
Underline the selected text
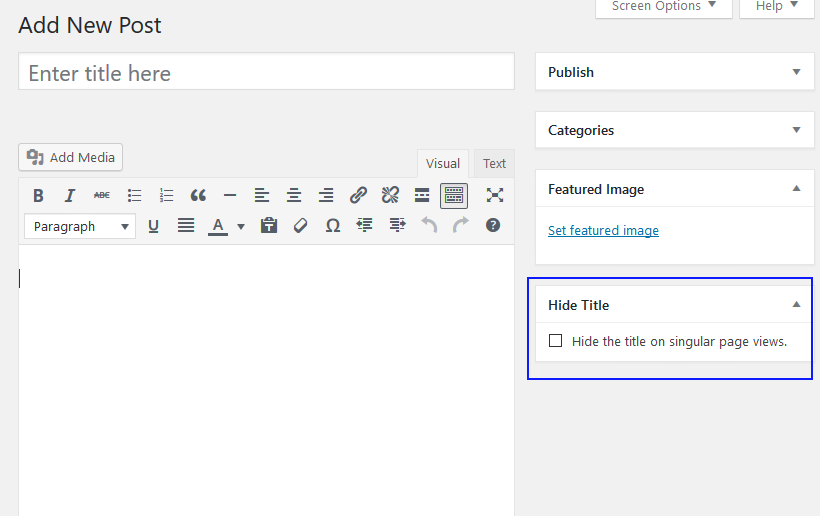click(153, 226)
